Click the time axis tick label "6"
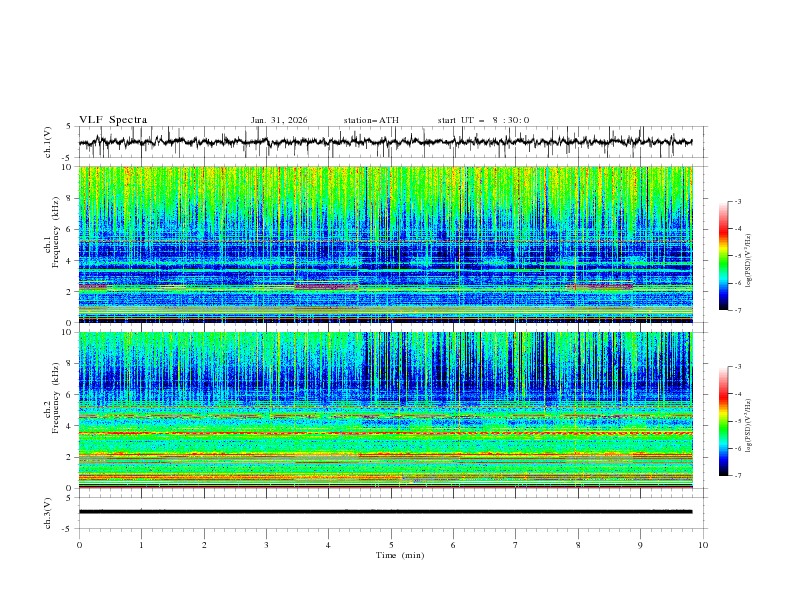Image resolution: width=792 pixels, height=612 pixels. pos(453,545)
